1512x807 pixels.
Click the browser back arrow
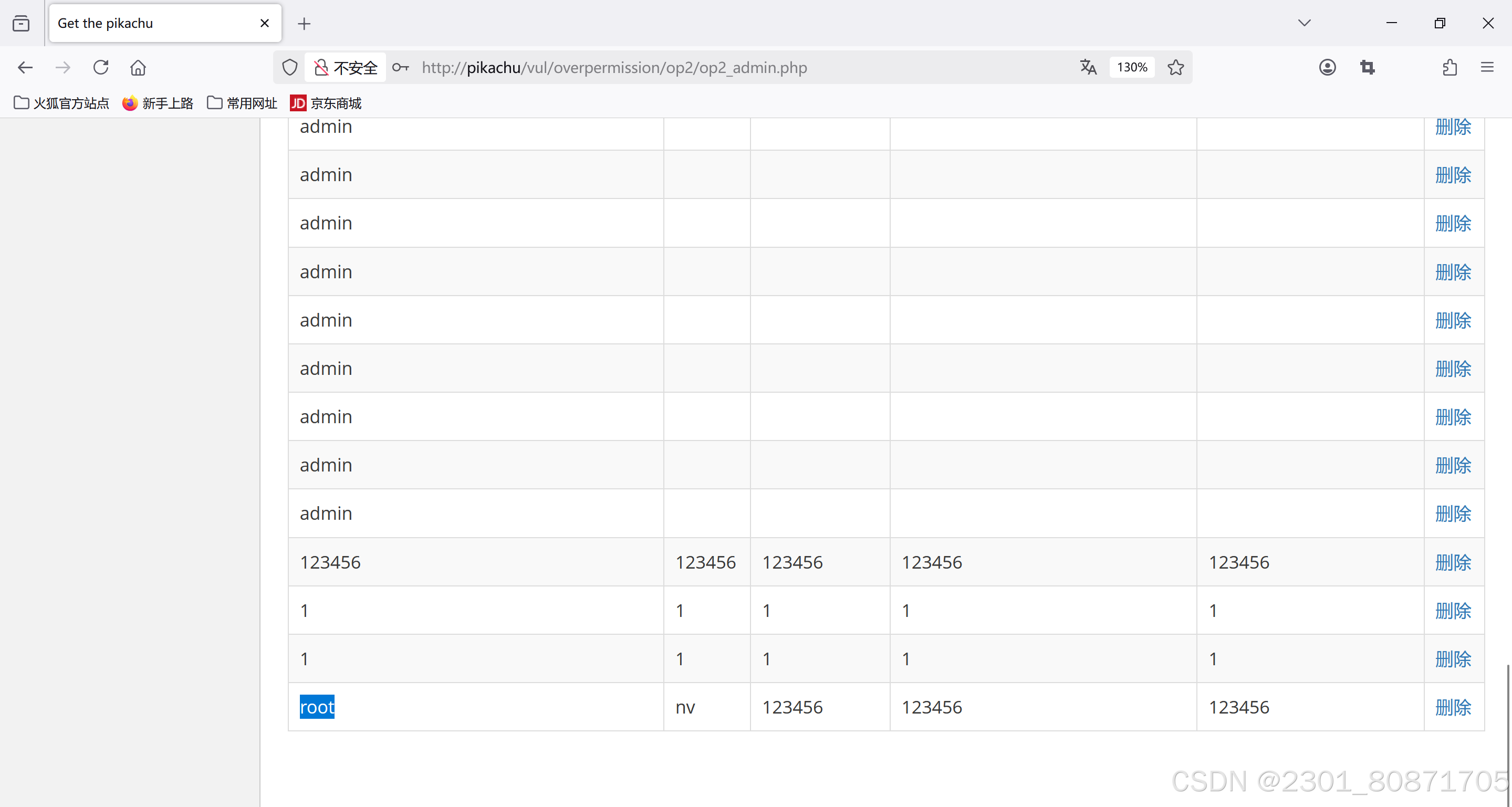[x=25, y=68]
